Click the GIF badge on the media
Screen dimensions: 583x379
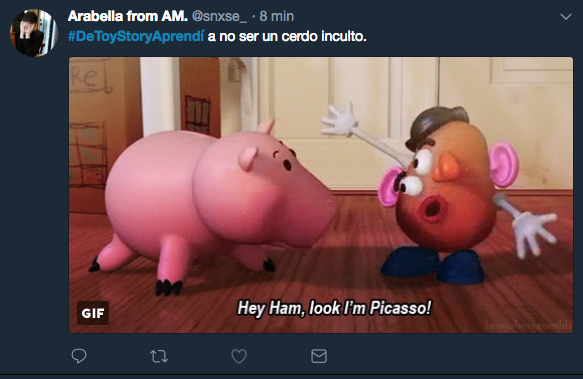click(x=93, y=313)
